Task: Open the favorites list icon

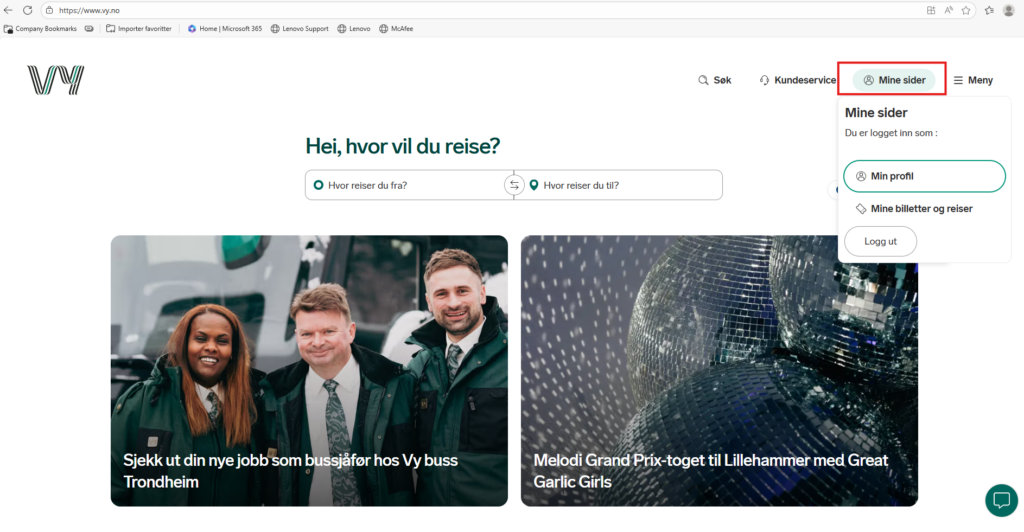Action: [988, 10]
